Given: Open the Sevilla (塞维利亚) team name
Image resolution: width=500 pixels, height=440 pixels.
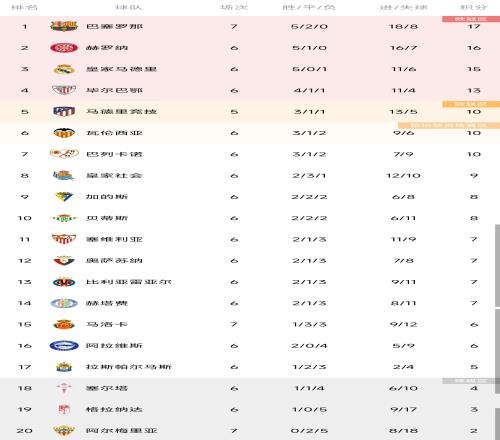Looking at the screenshot, I should tap(114, 239).
